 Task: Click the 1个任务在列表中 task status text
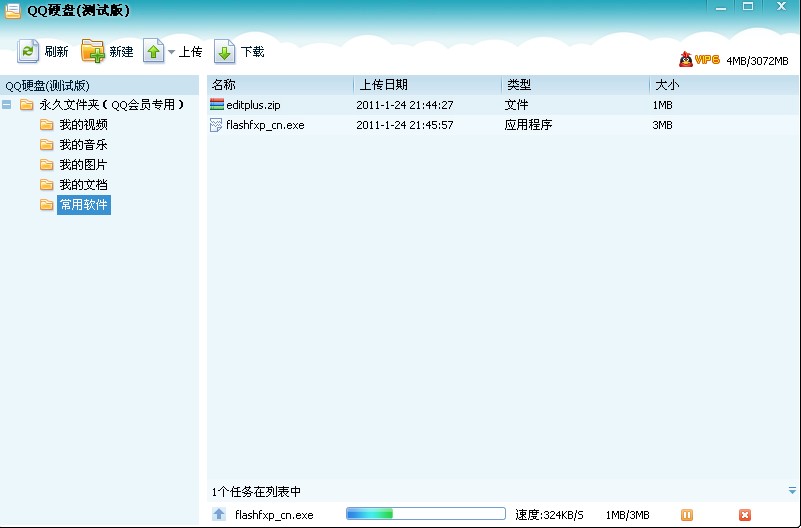(x=256, y=492)
